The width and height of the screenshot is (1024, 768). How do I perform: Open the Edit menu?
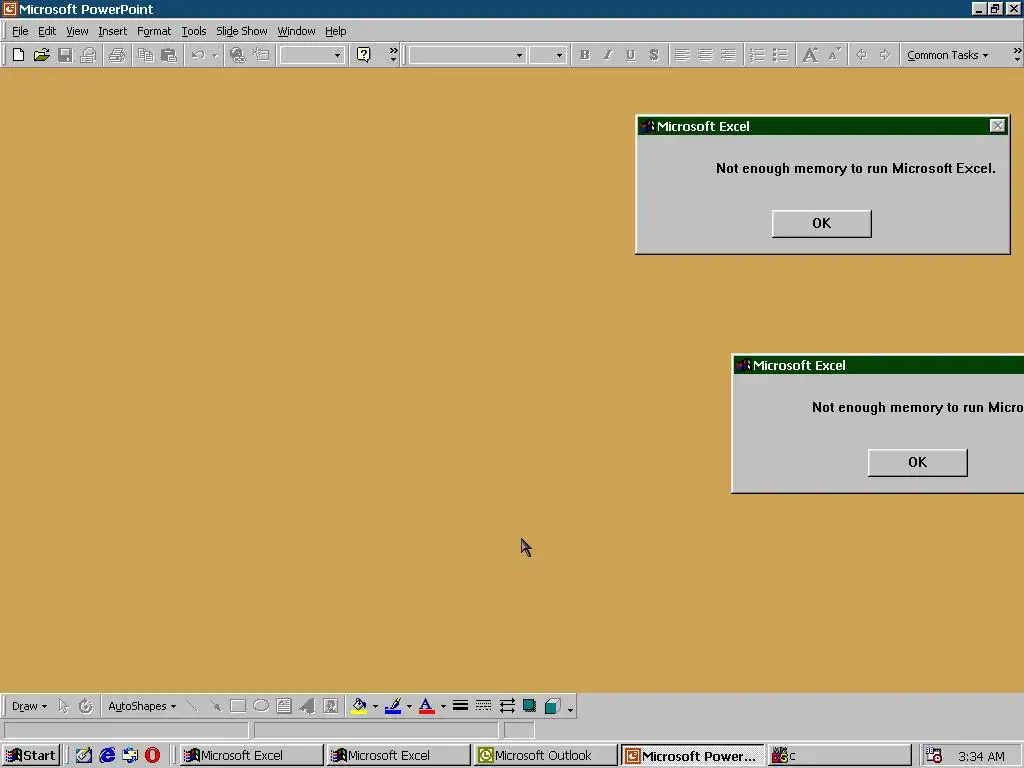(46, 31)
